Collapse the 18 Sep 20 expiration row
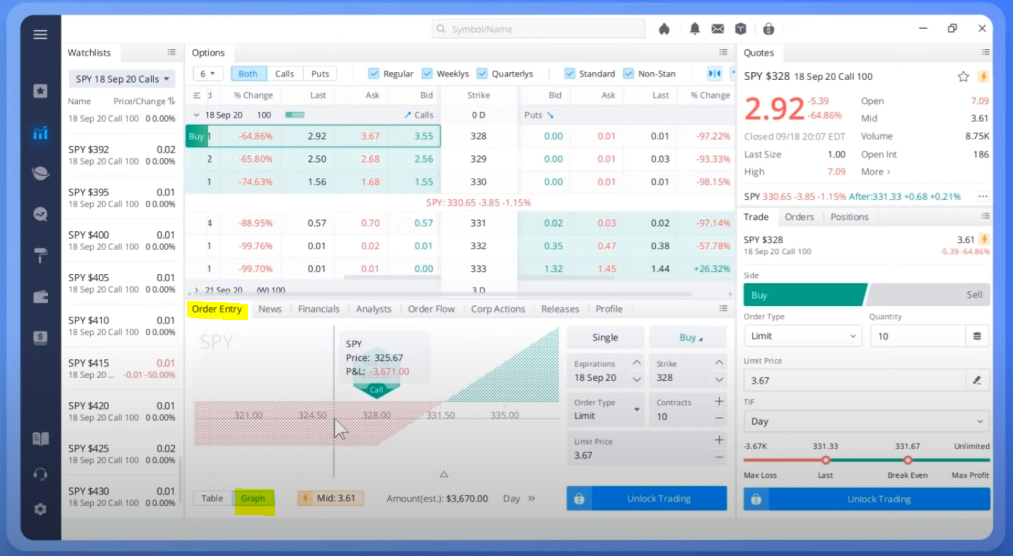Screen dimensions: 1013x556 pos(196,115)
